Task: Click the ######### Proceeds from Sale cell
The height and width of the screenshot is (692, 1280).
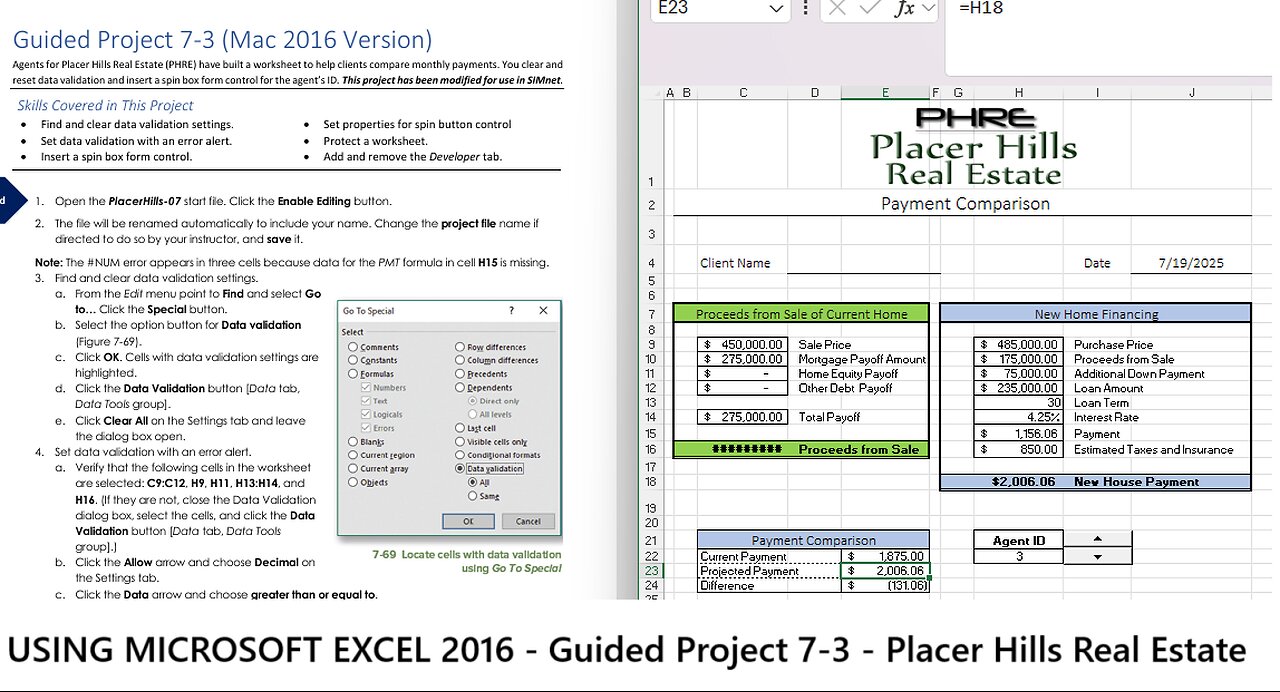Action: click(743, 450)
